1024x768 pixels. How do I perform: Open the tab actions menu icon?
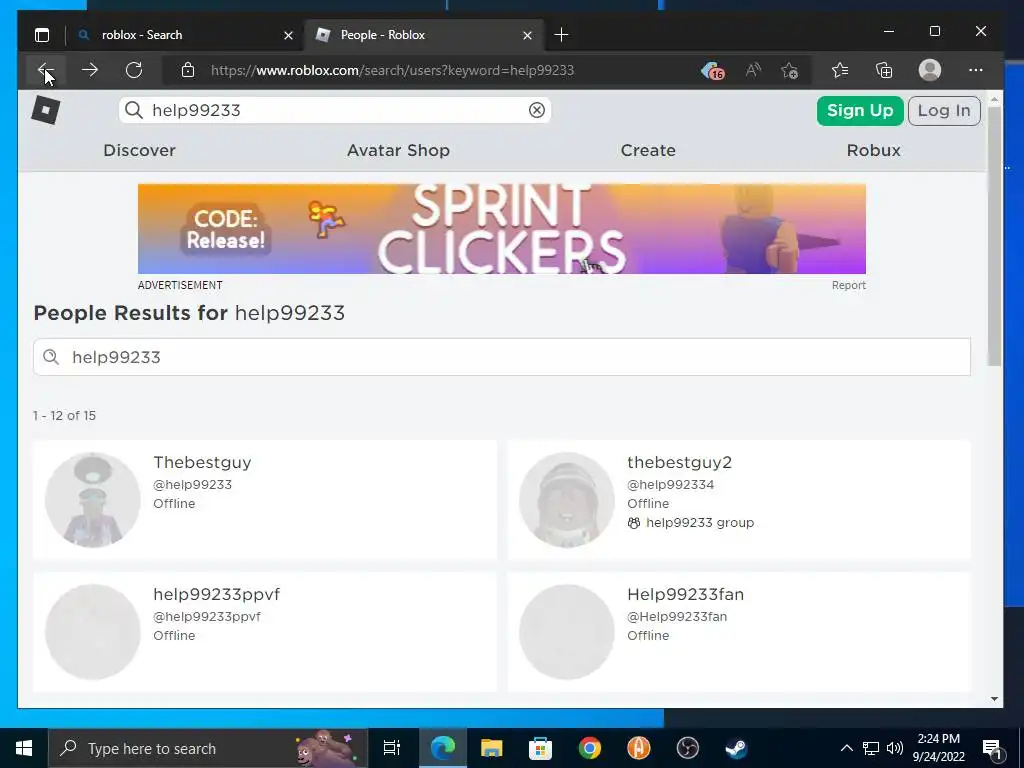(42, 35)
